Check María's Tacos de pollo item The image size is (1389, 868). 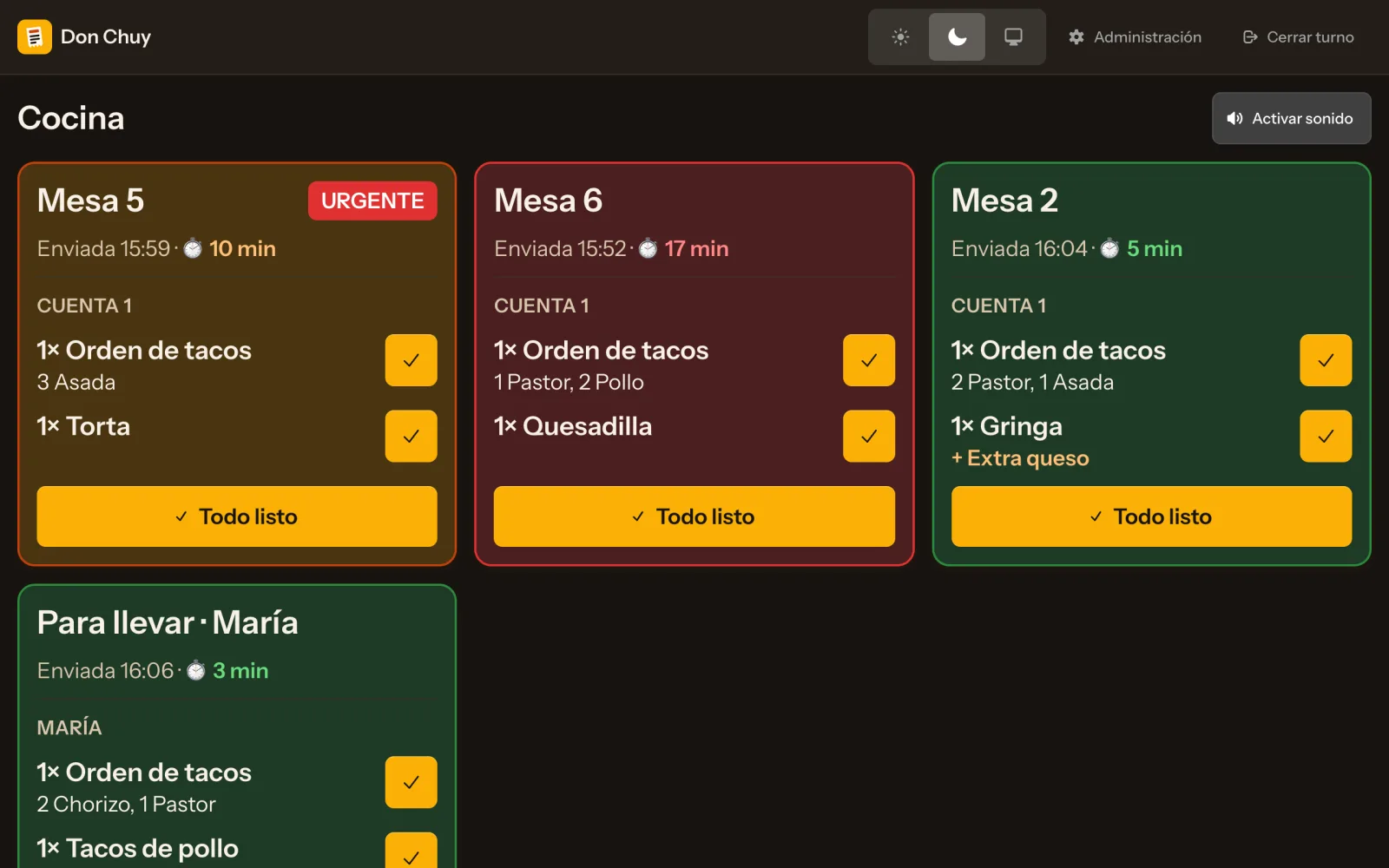pos(411,851)
